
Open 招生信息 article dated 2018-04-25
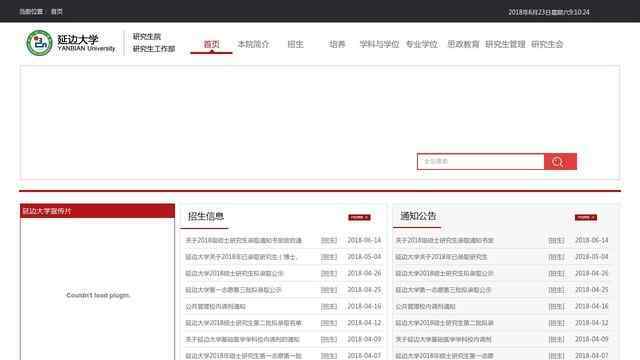pyautogui.click(x=233, y=290)
